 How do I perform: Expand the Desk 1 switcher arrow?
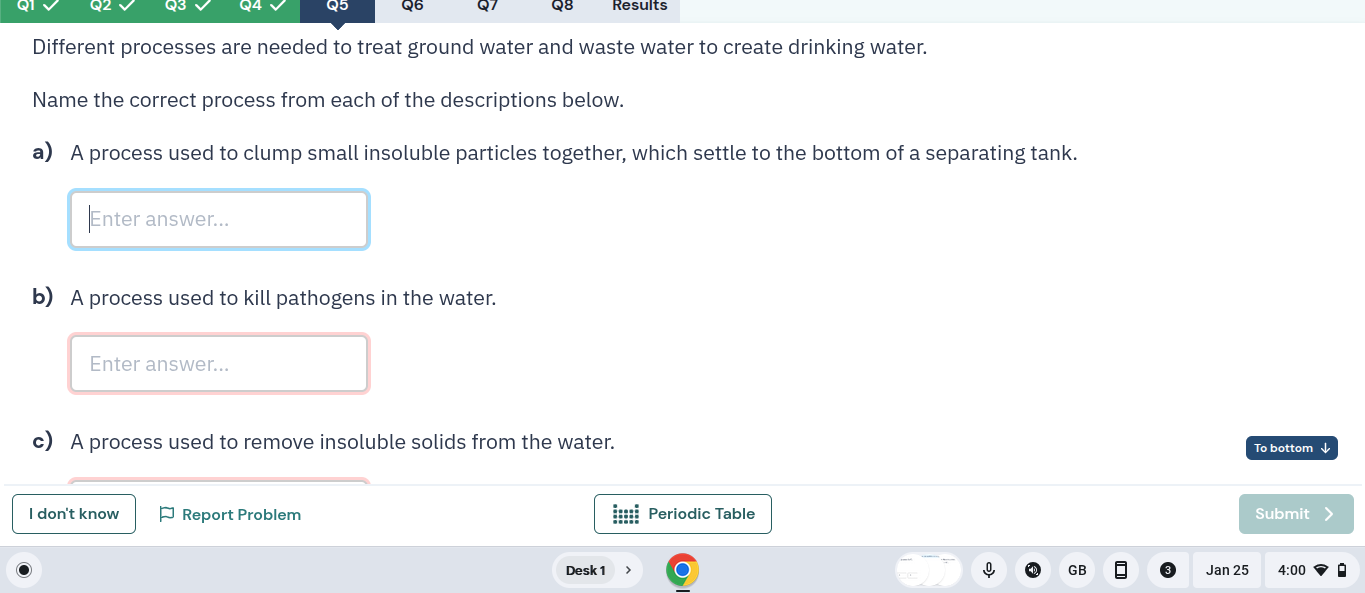point(628,570)
